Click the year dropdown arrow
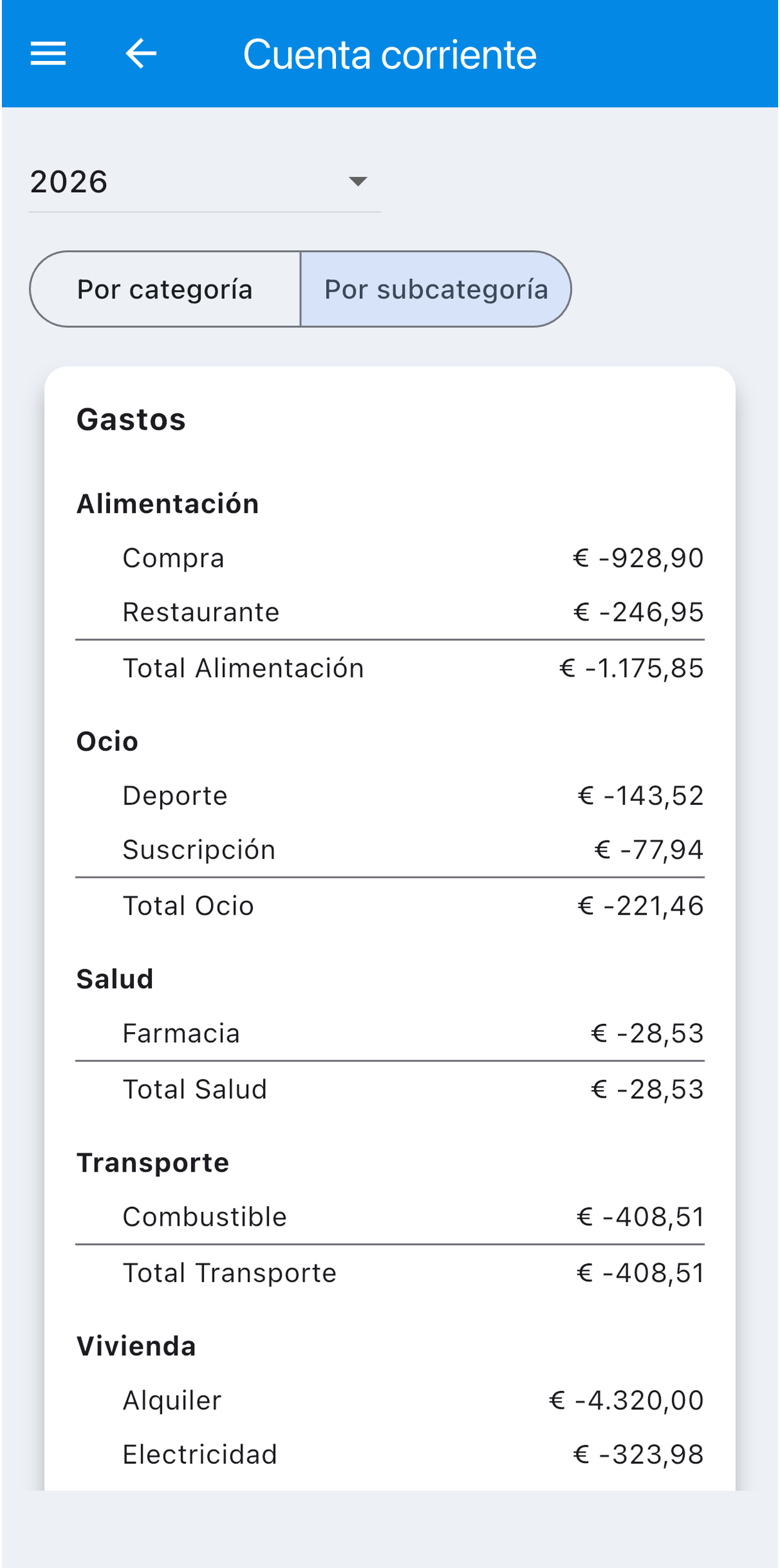 coord(358,182)
